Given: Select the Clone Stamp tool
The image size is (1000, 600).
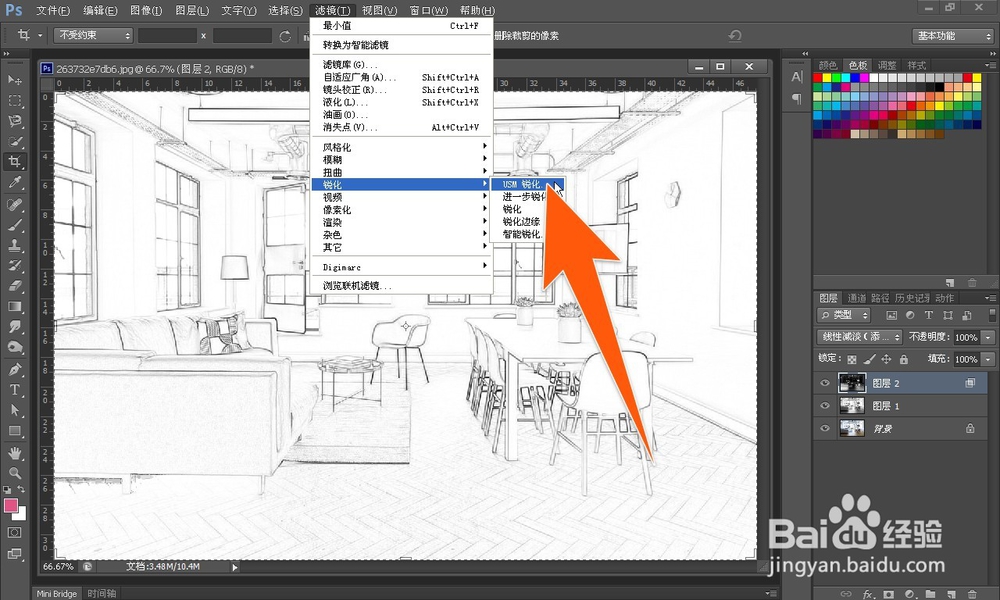Looking at the screenshot, I should 15,245.
